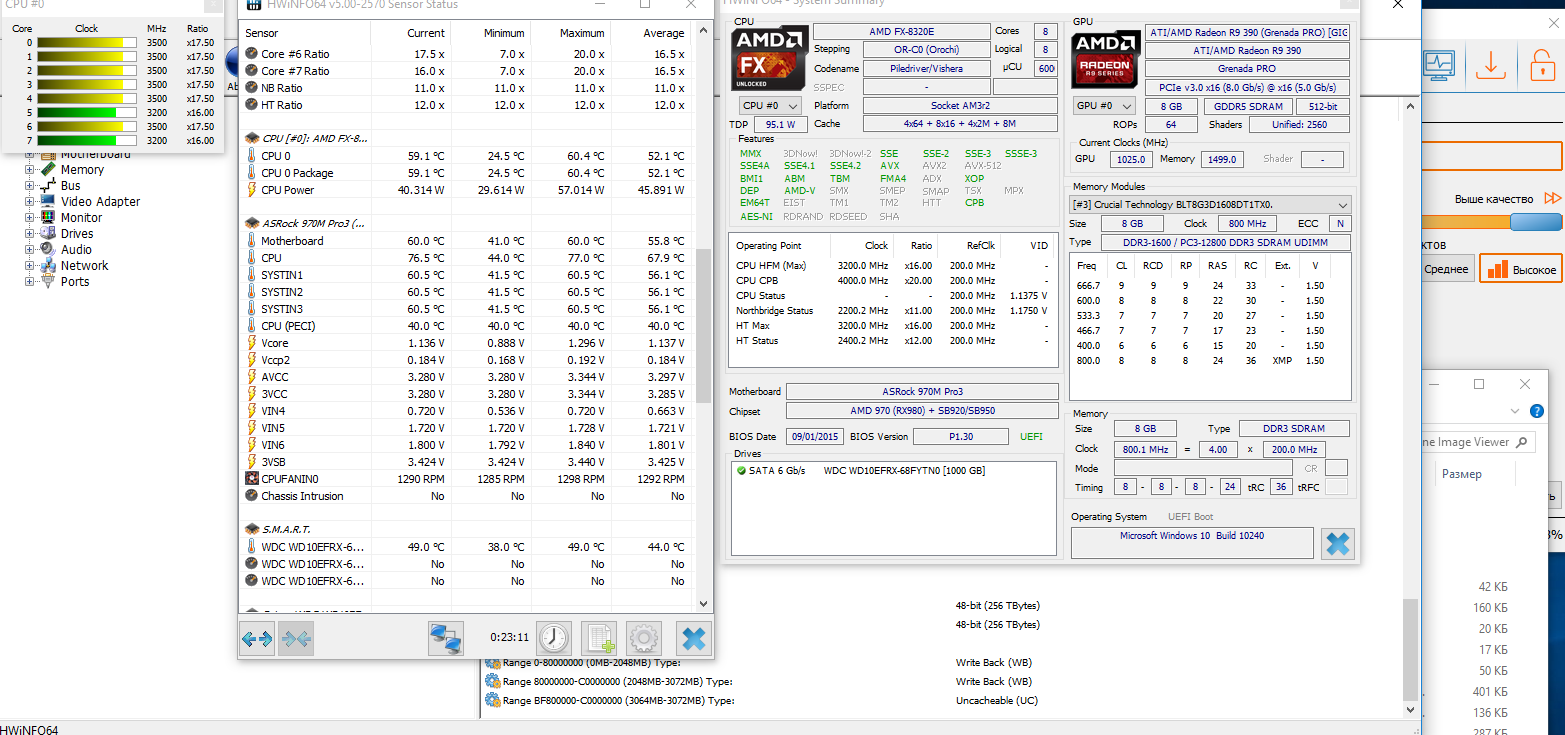Click the Monitor icon in the device tree
The width and height of the screenshot is (1565, 735).
point(48,218)
